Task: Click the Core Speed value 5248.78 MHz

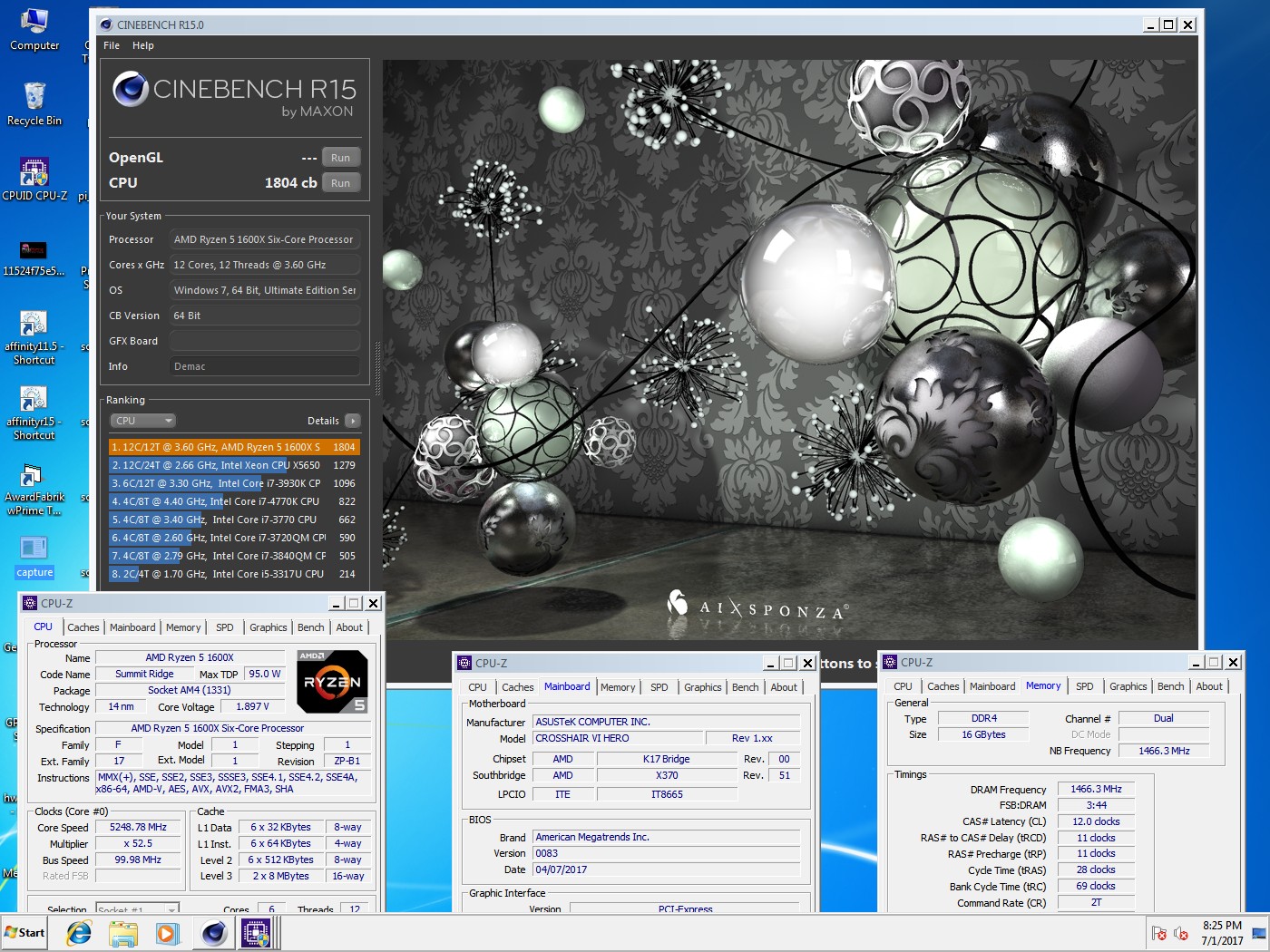Action: point(138,827)
